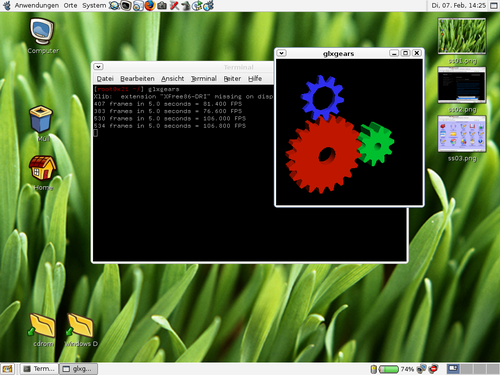
Task: Open Hilfe menu in Terminal
Action: point(255,79)
